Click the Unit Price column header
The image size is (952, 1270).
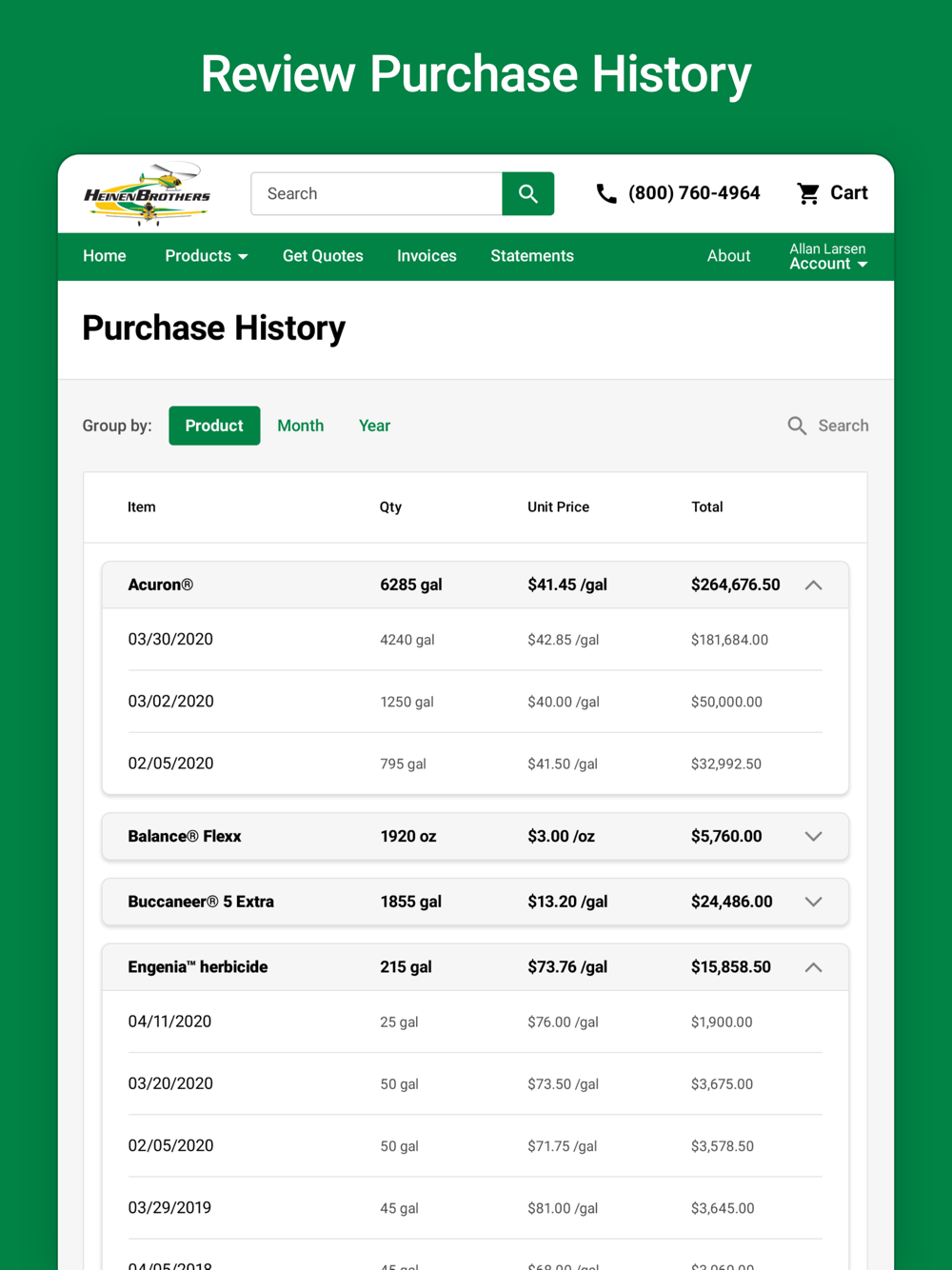pyautogui.click(x=558, y=506)
